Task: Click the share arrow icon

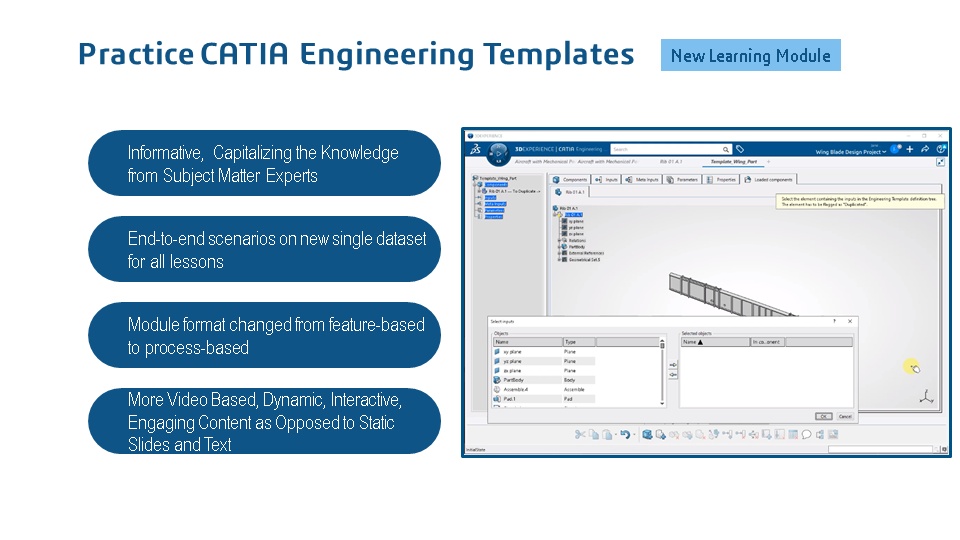Action: click(x=925, y=149)
